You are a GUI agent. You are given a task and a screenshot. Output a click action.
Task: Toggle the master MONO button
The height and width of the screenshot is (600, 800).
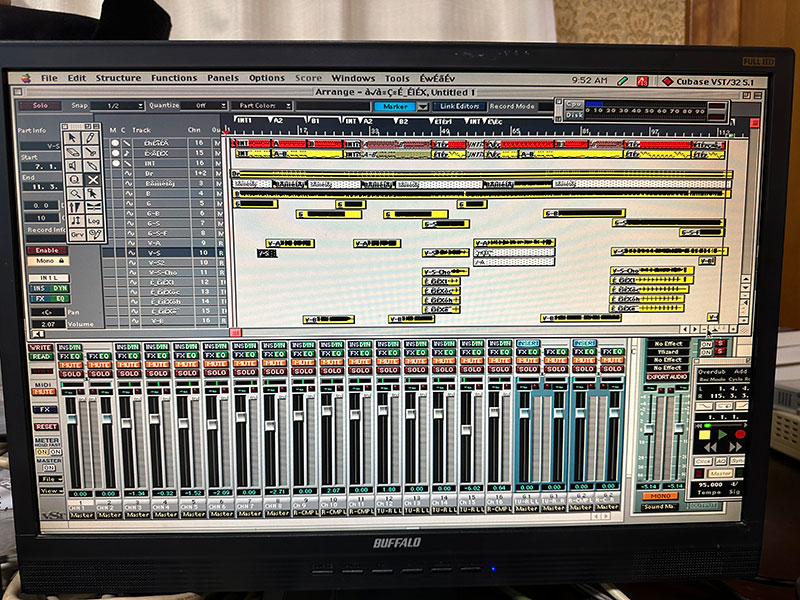[x=660, y=496]
